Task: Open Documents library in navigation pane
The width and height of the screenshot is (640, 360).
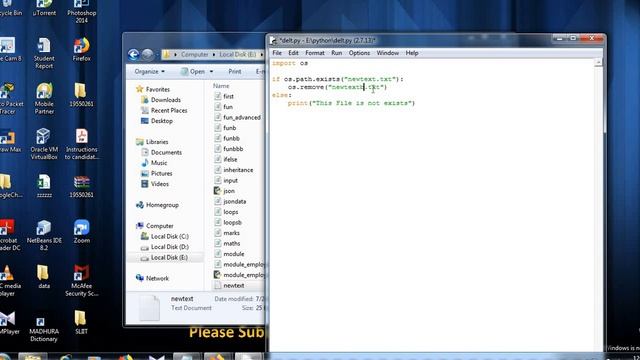Action: click(162, 153)
